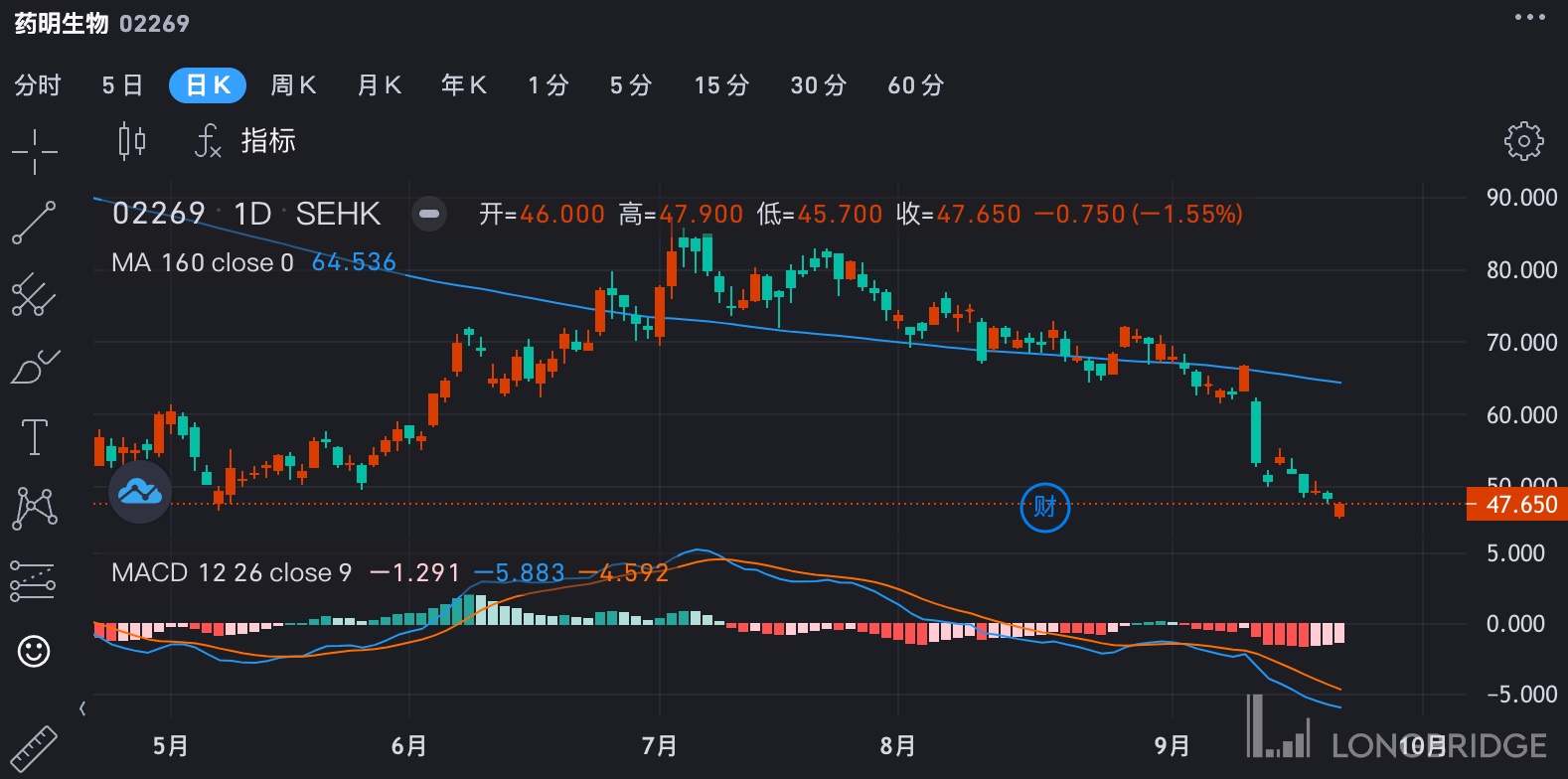This screenshot has width=1568, height=779.
Task: Switch to 月K monthly candlestick tab
Action: (379, 85)
